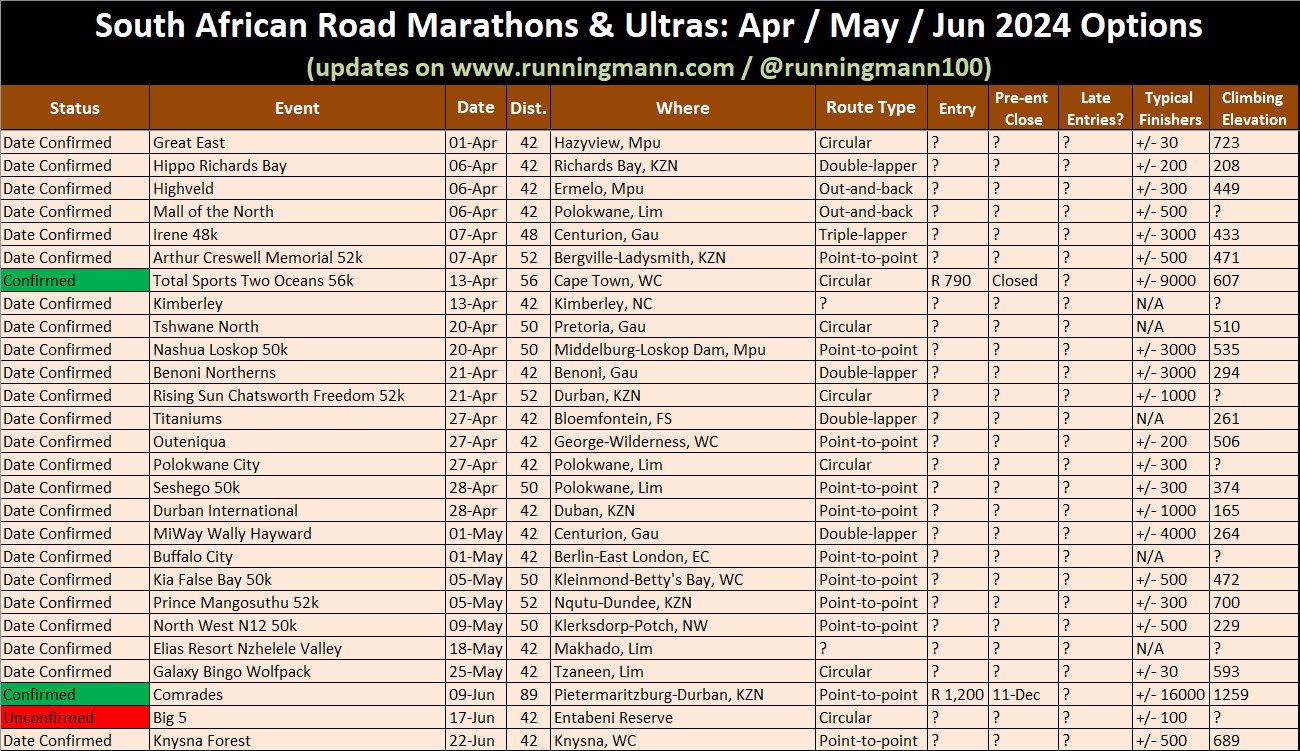Viewport: 1300px width, 751px height.
Task: Select the Prince Mangosuthu 52k event
Action: (297, 603)
